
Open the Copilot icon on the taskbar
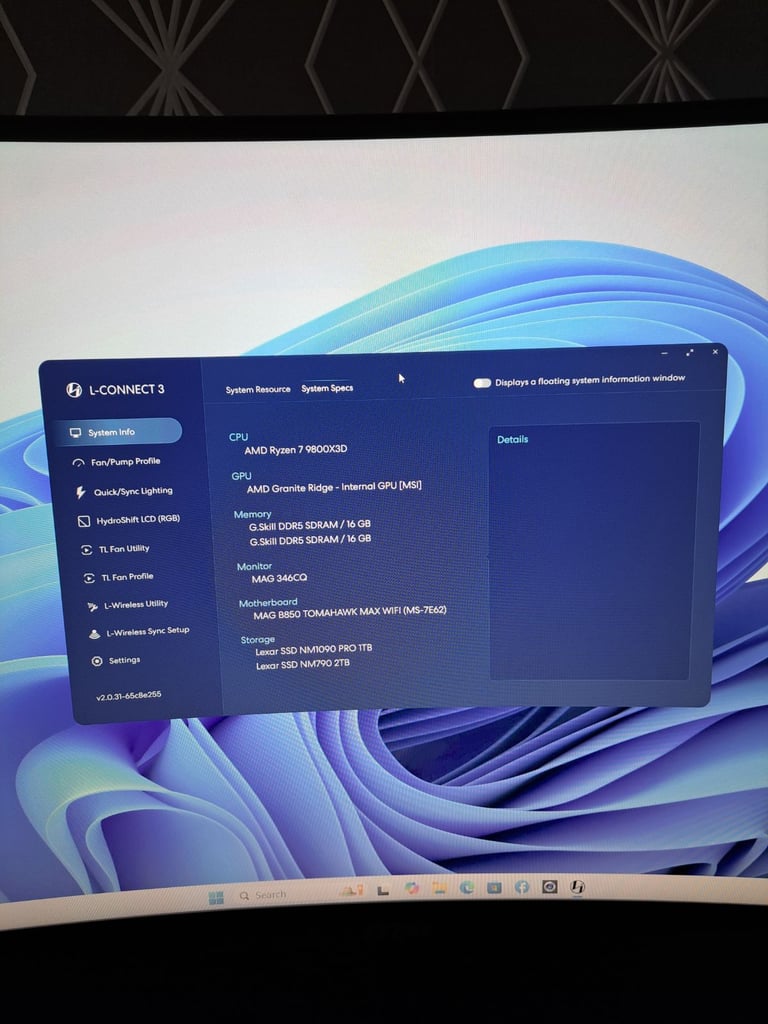pyautogui.click(x=411, y=889)
